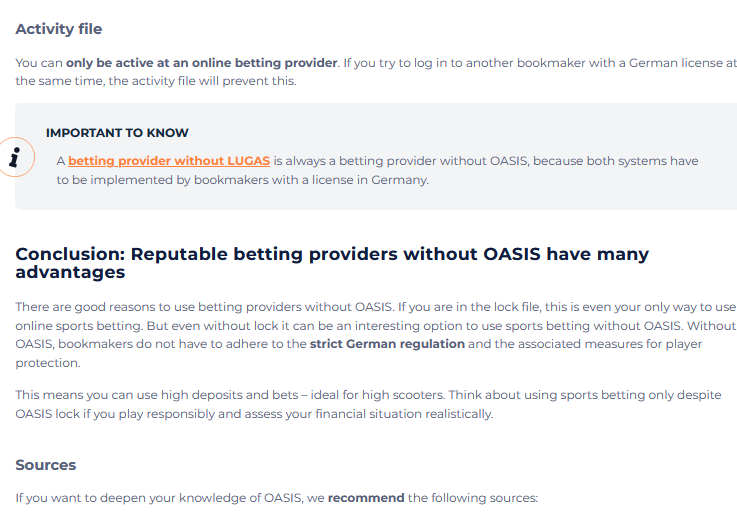
Task: Click bold text 'only be active at an online betting provider'
Action: coord(202,63)
